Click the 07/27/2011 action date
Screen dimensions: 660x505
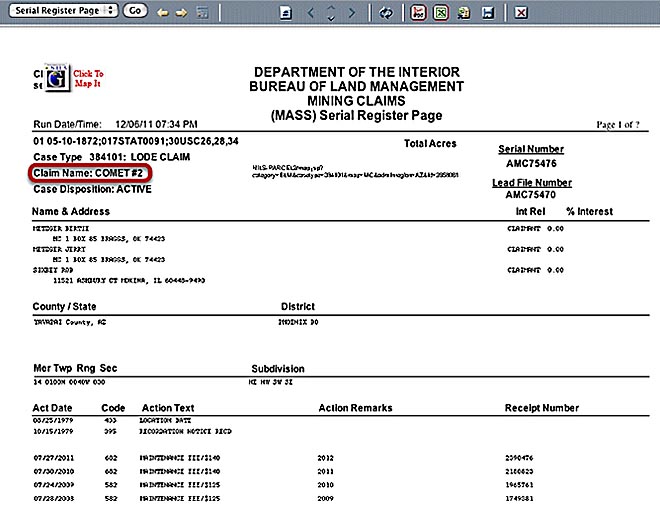pos(53,458)
